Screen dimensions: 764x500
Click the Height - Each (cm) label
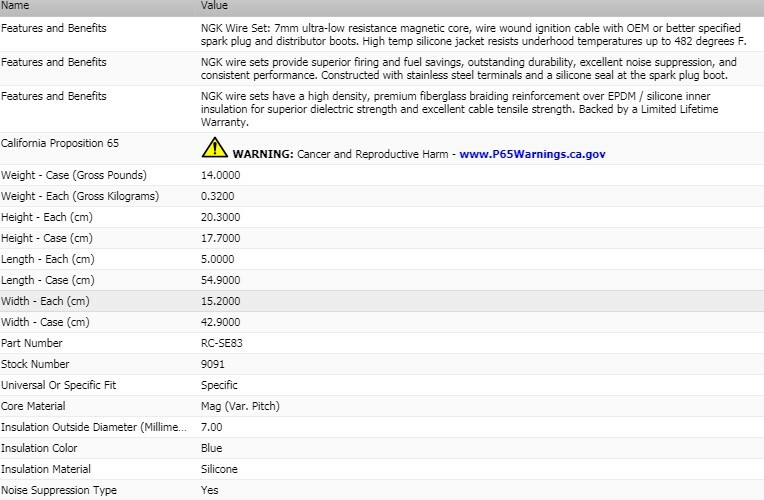(x=47, y=217)
